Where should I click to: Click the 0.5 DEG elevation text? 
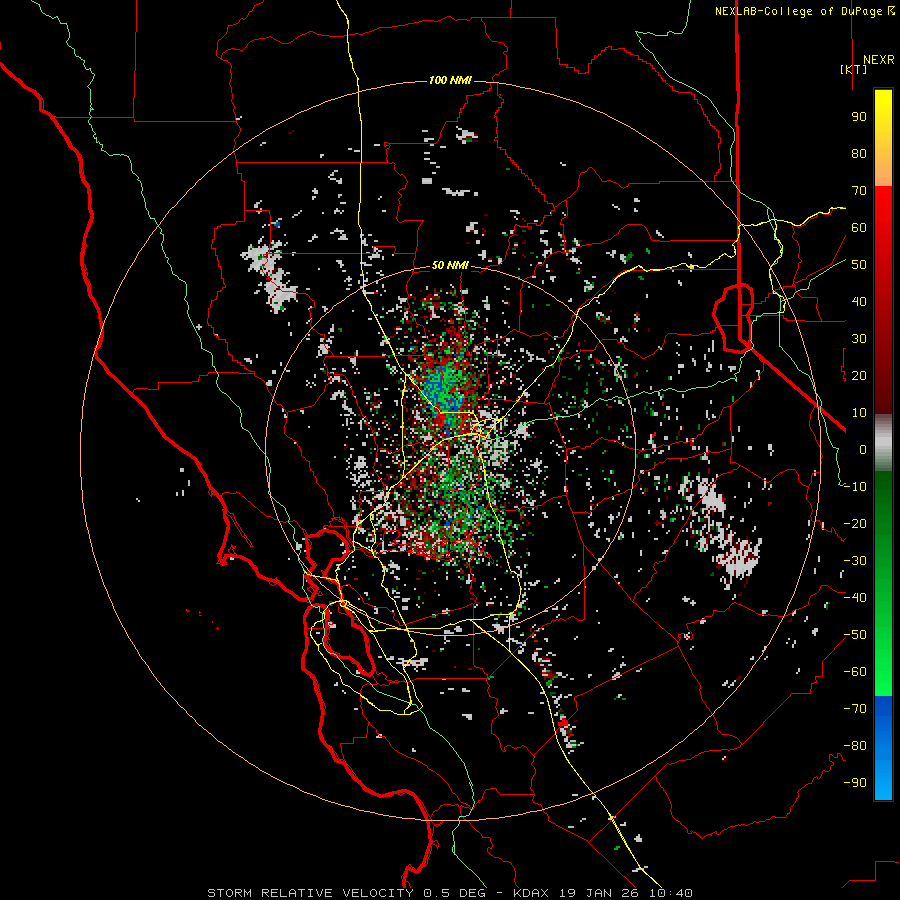pyautogui.click(x=455, y=893)
